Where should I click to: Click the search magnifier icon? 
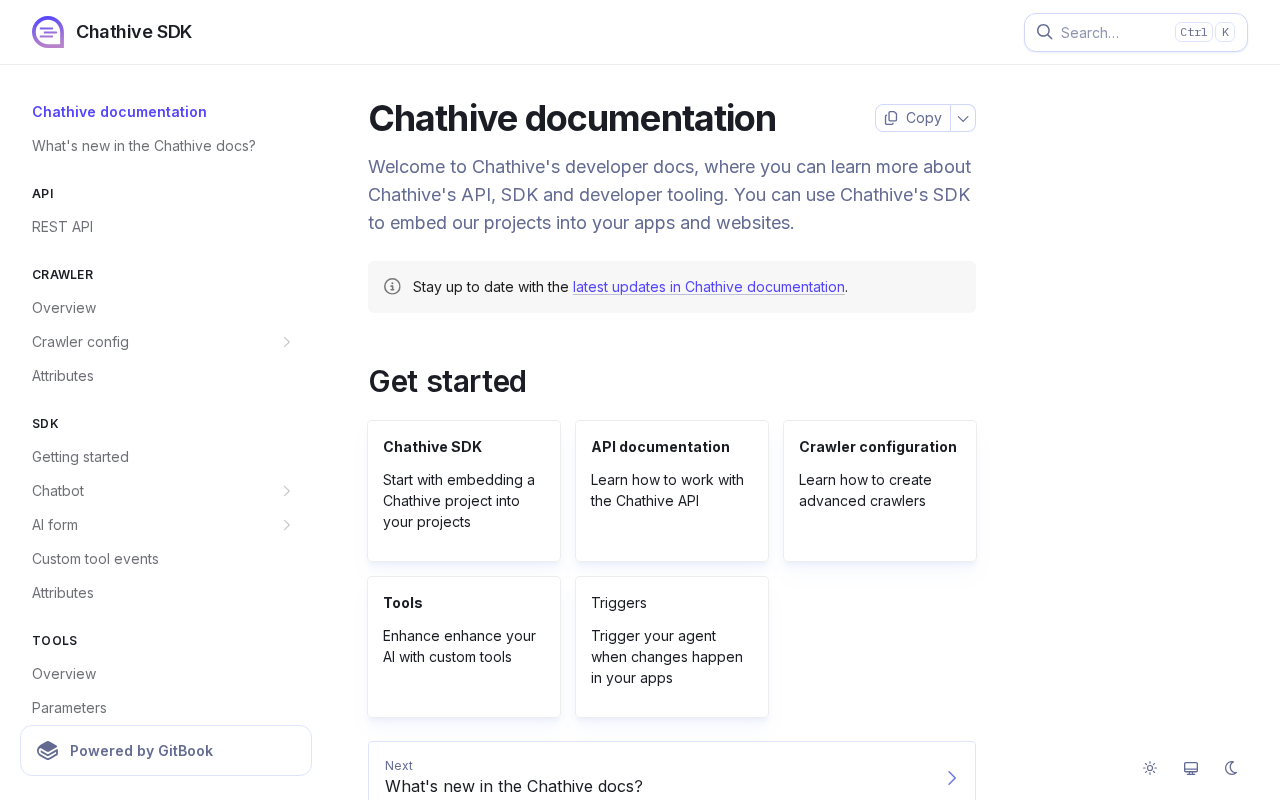(x=1044, y=32)
